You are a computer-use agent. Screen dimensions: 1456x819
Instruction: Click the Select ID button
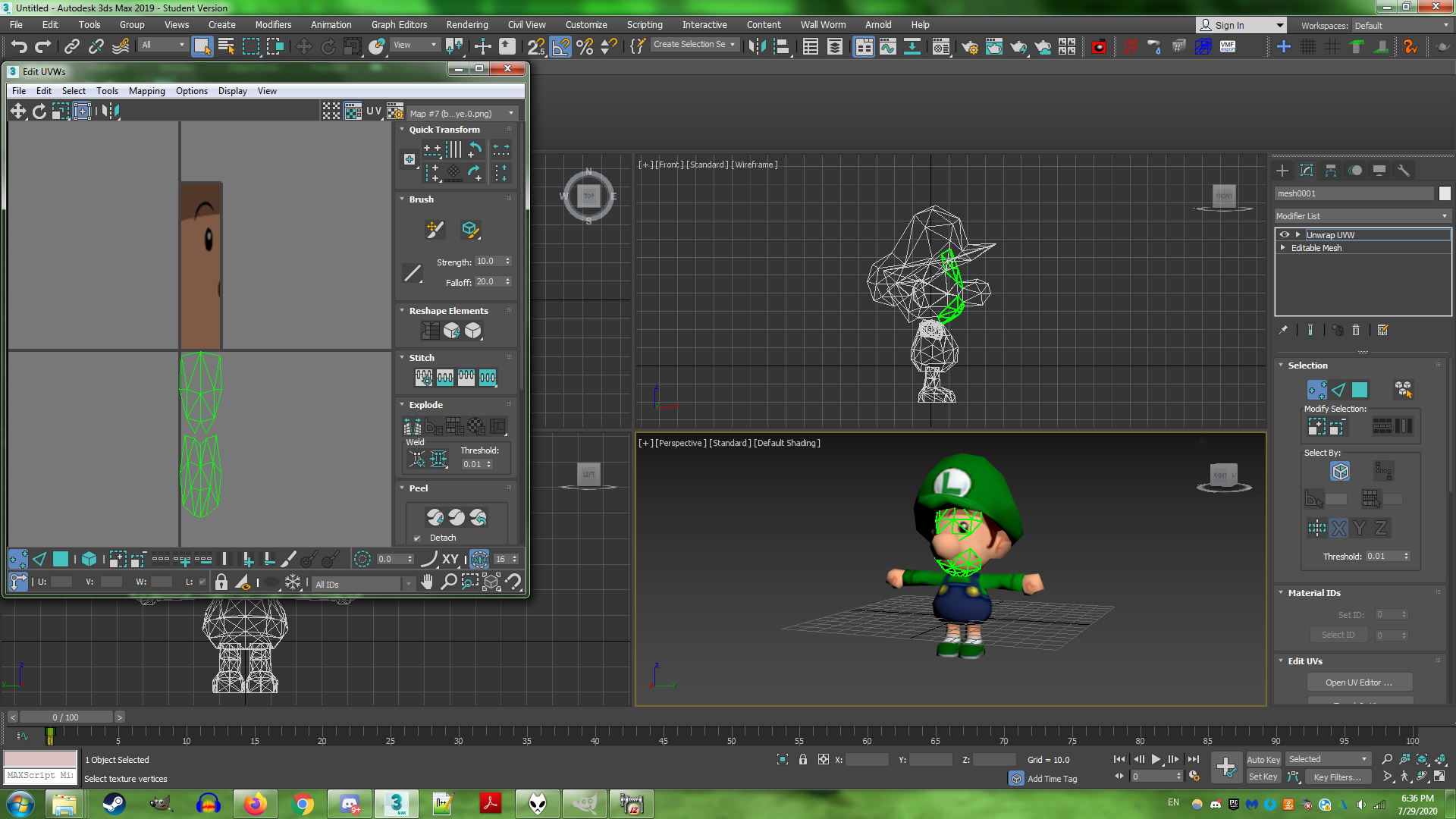coord(1338,635)
